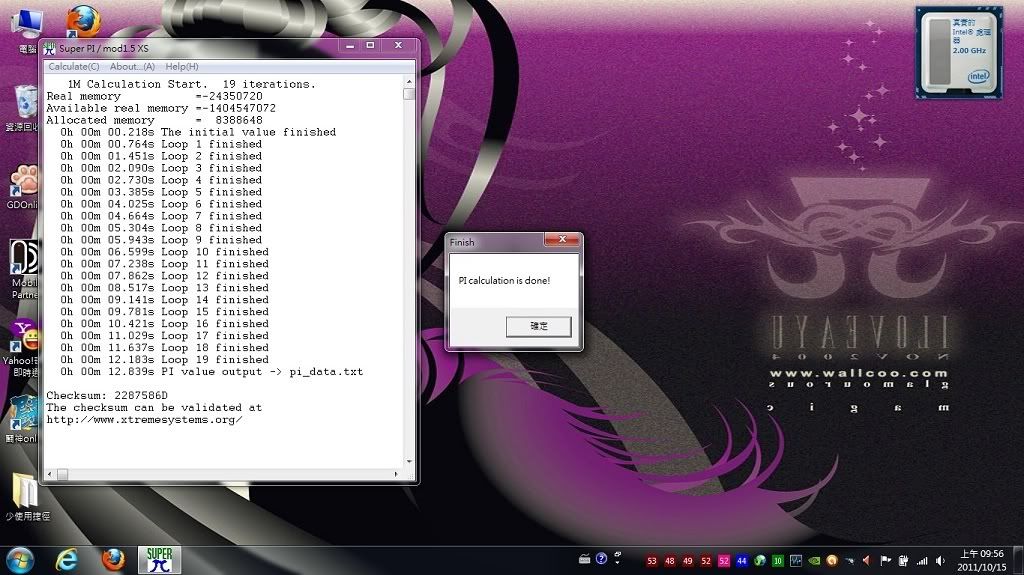Click the NVIDIA tray icon
Viewport: 1024px width, 575px height.
[x=813, y=561]
